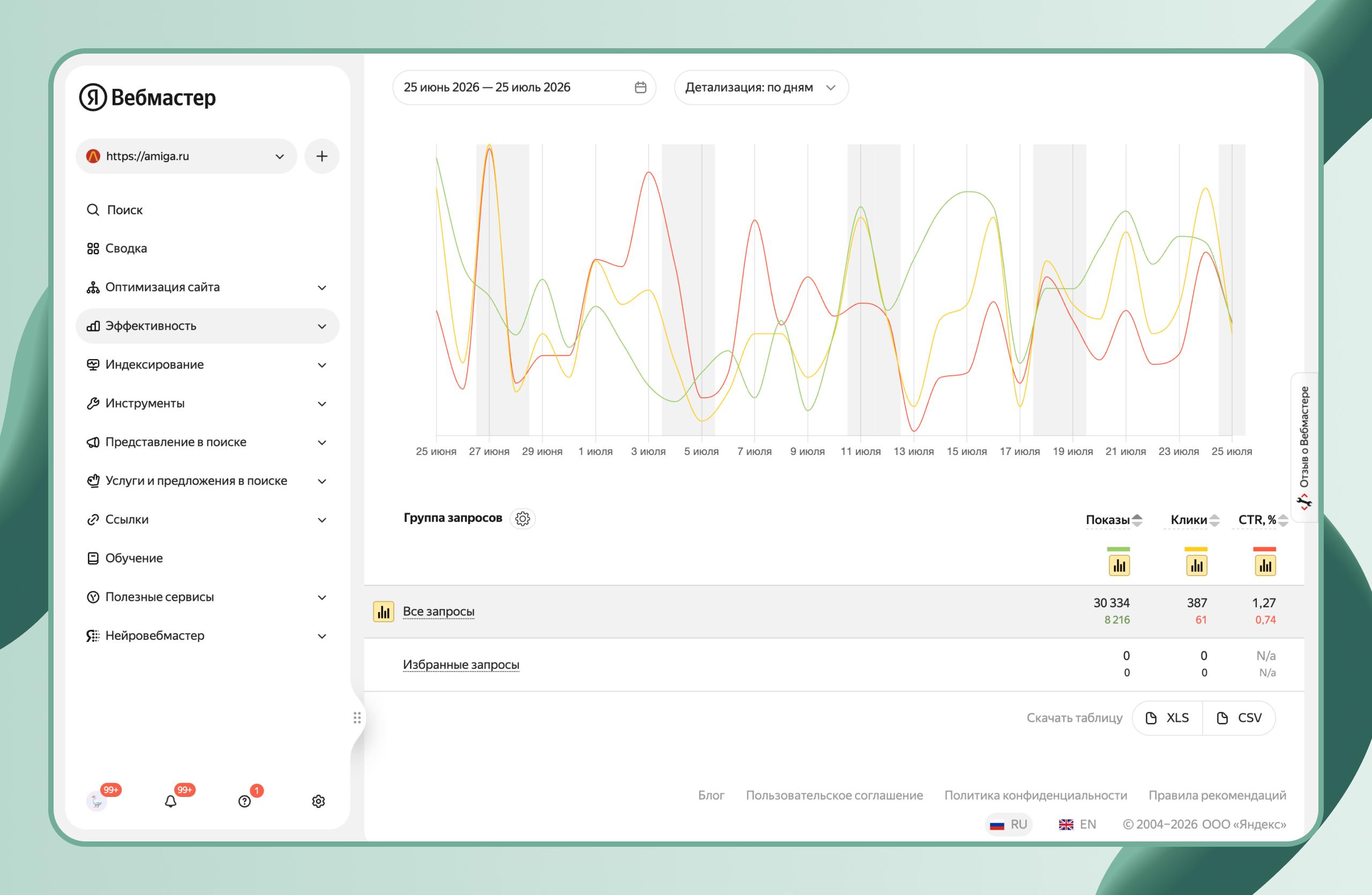
Task: Click the Представление в поиске megaphone icon
Action: pyautogui.click(x=93, y=442)
